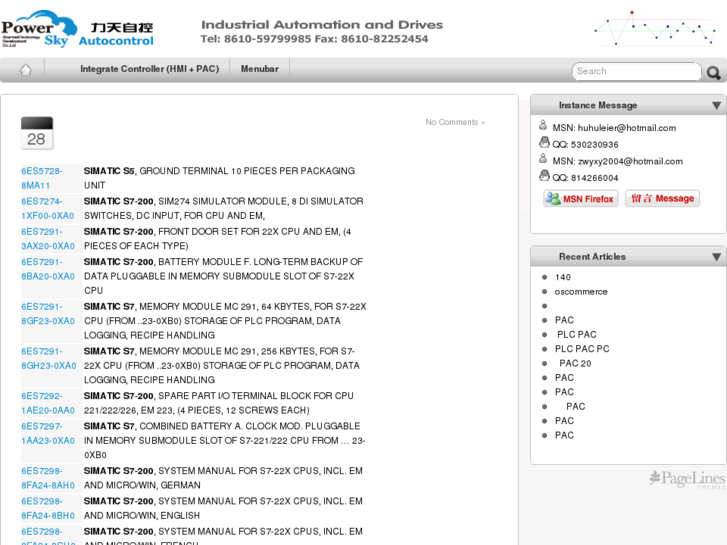Focus the Search input field
This screenshot has height=545, width=727.
636,71
